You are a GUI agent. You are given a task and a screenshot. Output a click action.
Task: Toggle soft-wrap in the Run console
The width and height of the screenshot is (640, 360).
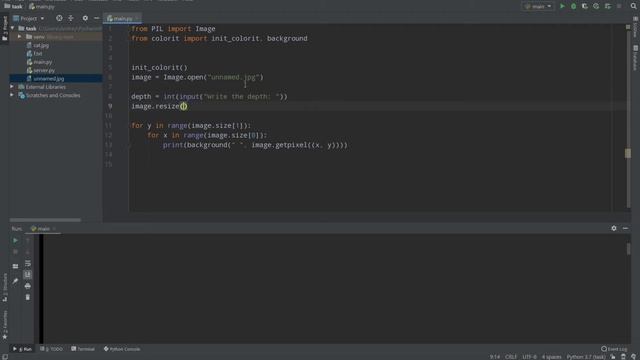click(x=28, y=263)
